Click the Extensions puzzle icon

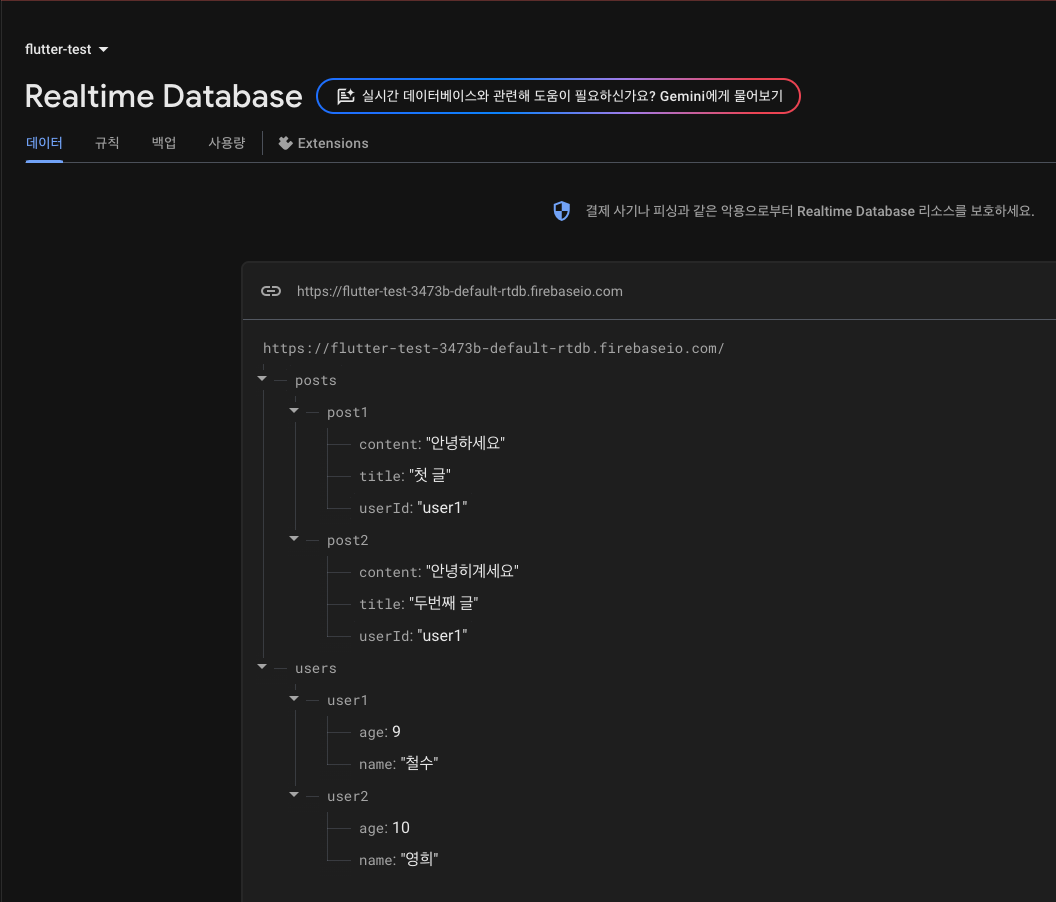(286, 143)
